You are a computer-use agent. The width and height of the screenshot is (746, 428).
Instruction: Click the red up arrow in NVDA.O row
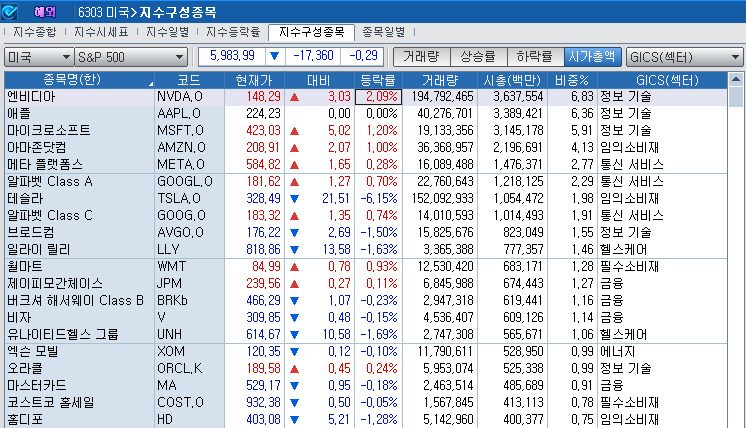[x=294, y=97]
